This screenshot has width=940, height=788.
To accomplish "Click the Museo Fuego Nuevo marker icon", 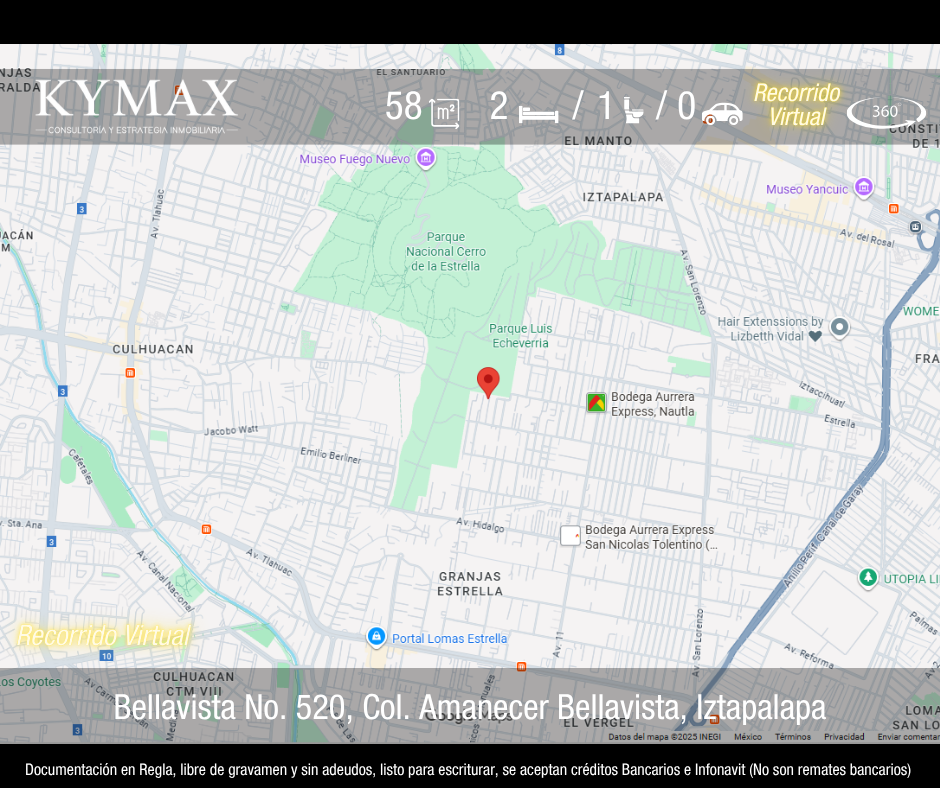I will point(426,158).
